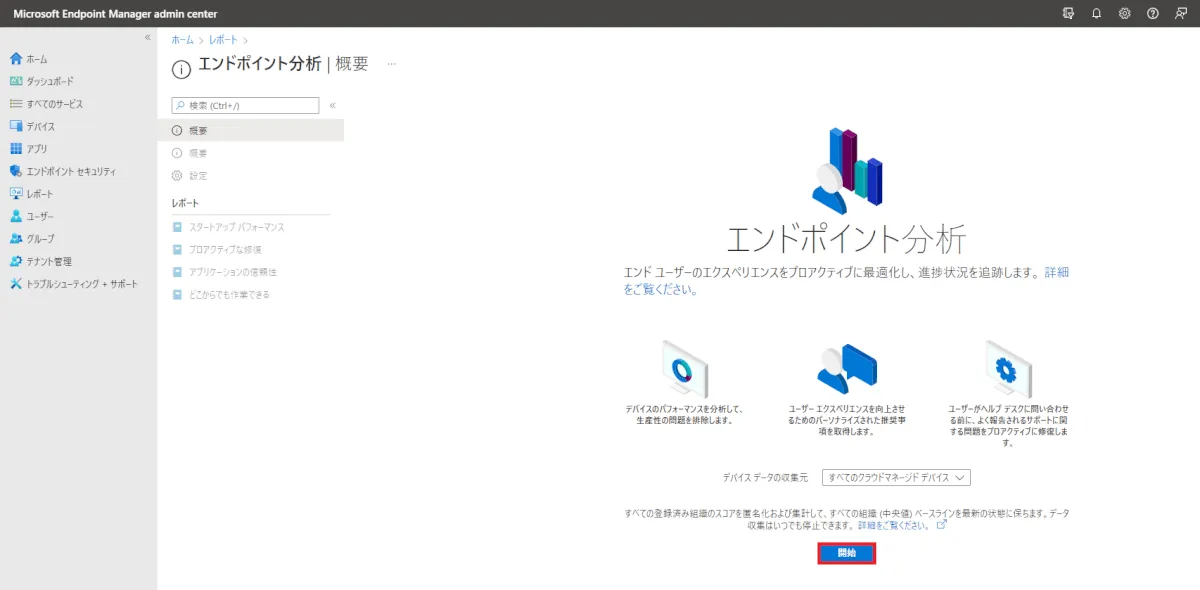
Task: Click the large エンドポイント分析 chart logo
Action: pyautogui.click(x=847, y=172)
